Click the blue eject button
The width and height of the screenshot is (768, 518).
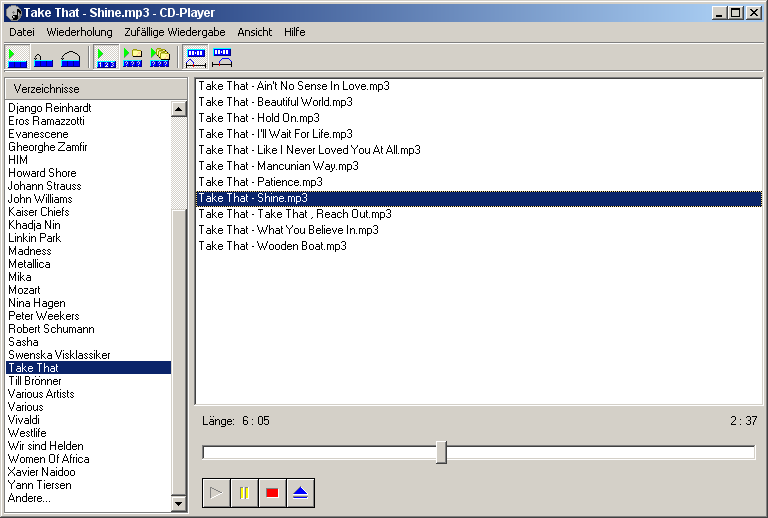pos(300,493)
